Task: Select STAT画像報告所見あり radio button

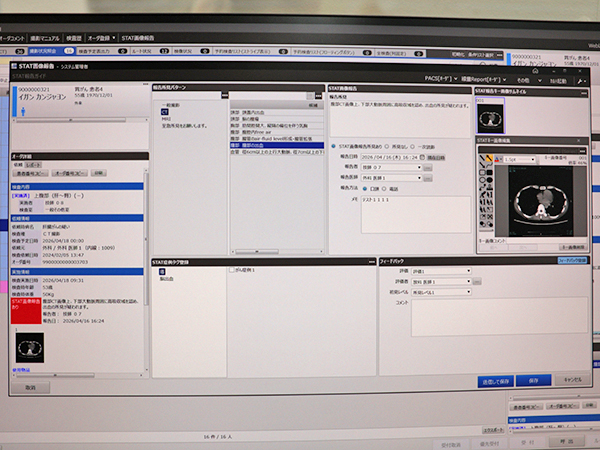Action: [x=333, y=146]
